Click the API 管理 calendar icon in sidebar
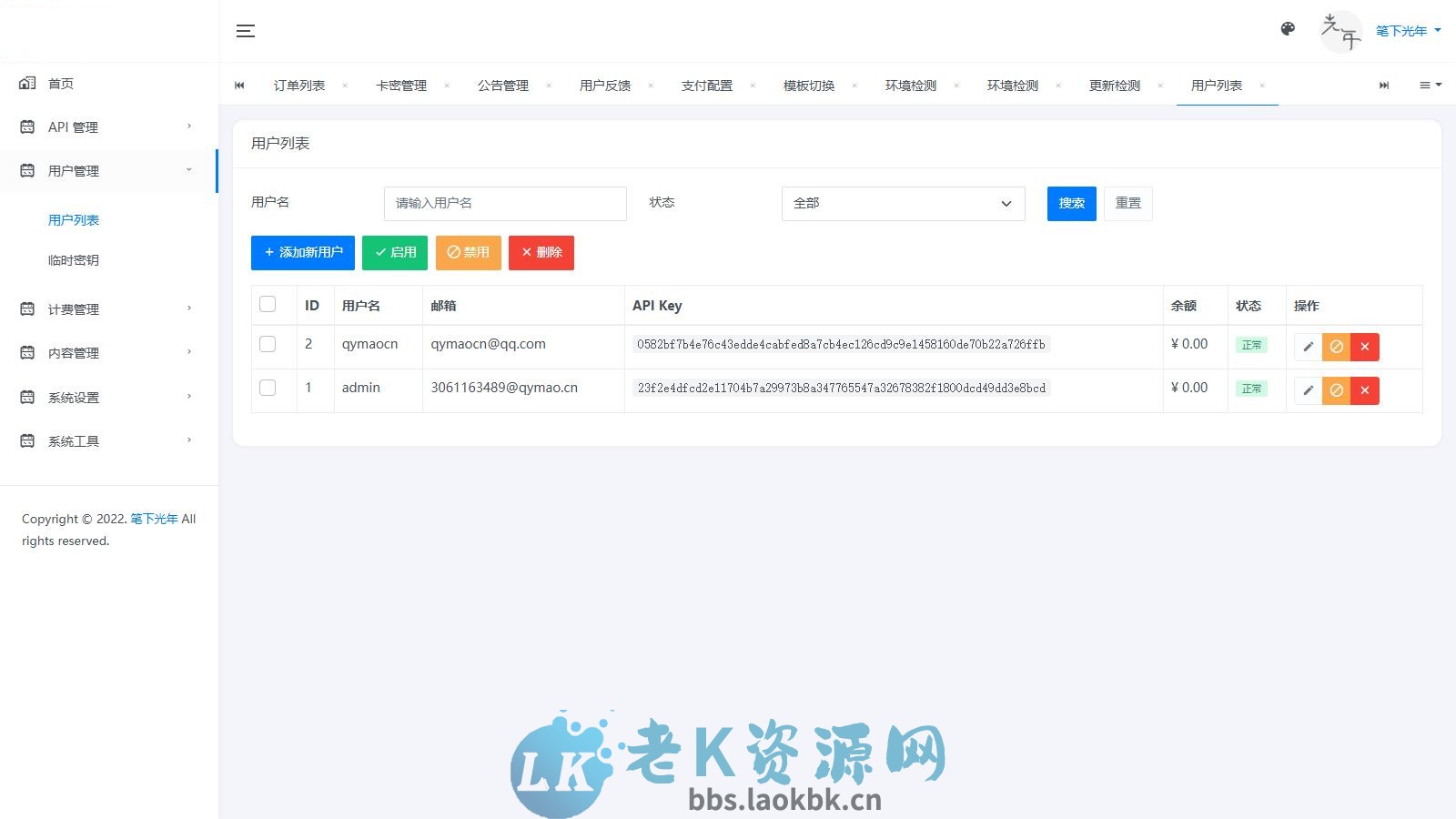1456x819 pixels. pos(26,126)
